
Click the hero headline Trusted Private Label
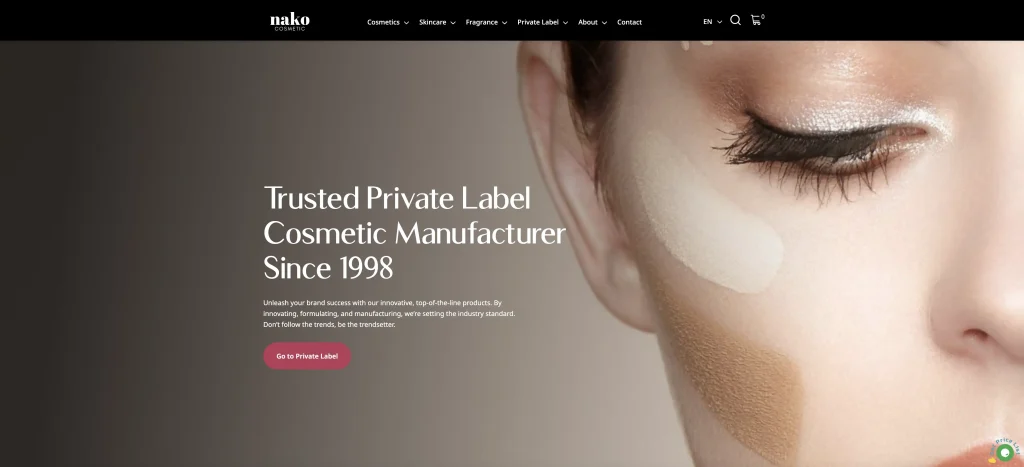(397, 198)
